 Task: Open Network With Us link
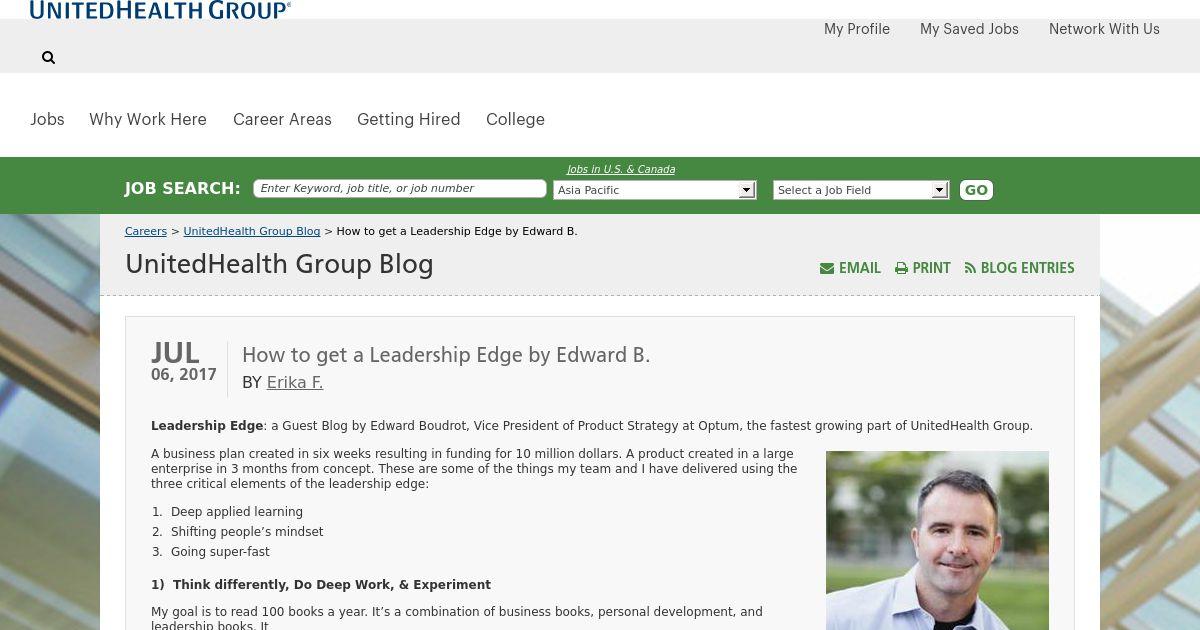[x=1104, y=29]
